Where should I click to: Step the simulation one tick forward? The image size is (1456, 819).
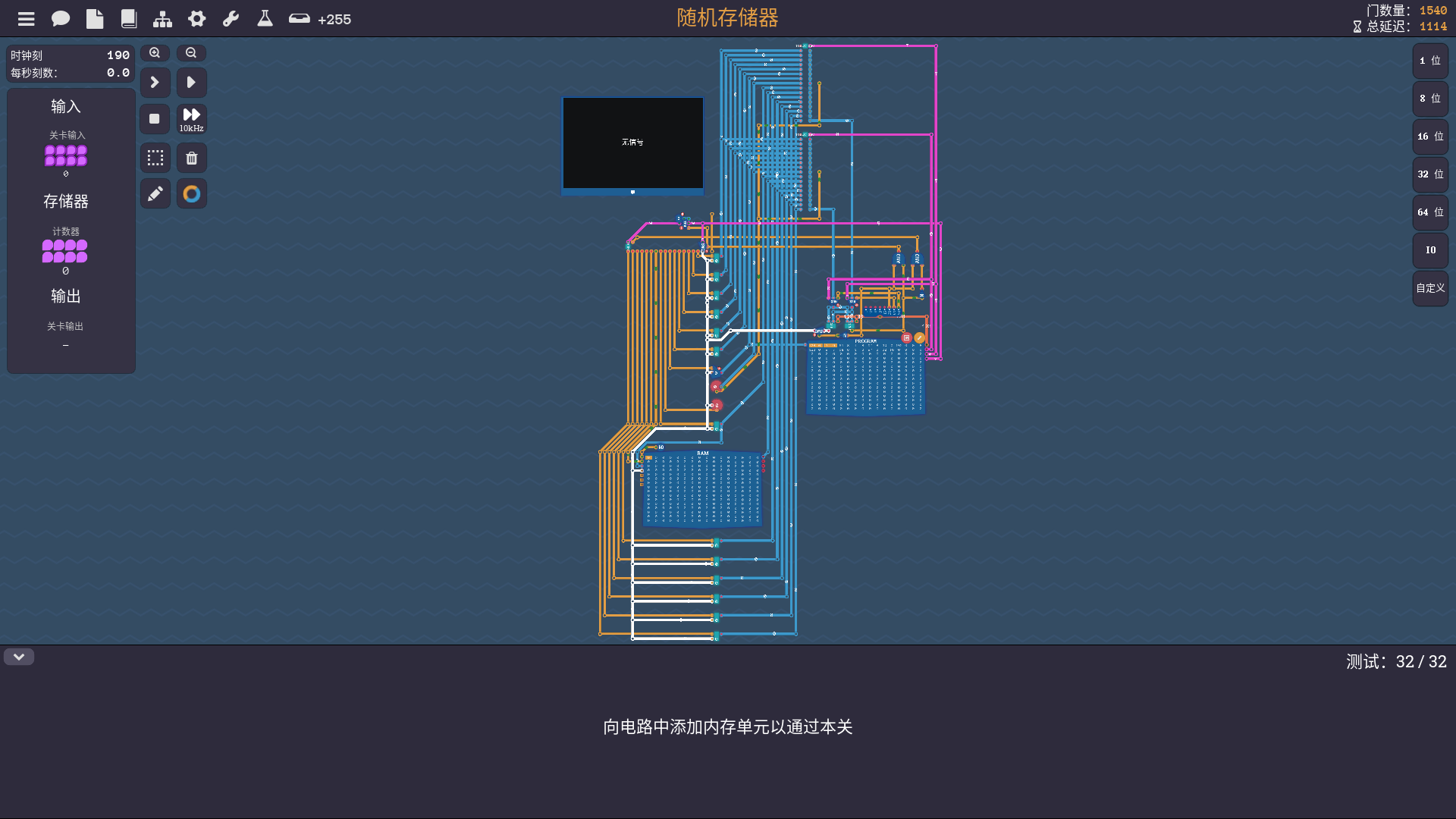(x=155, y=82)
